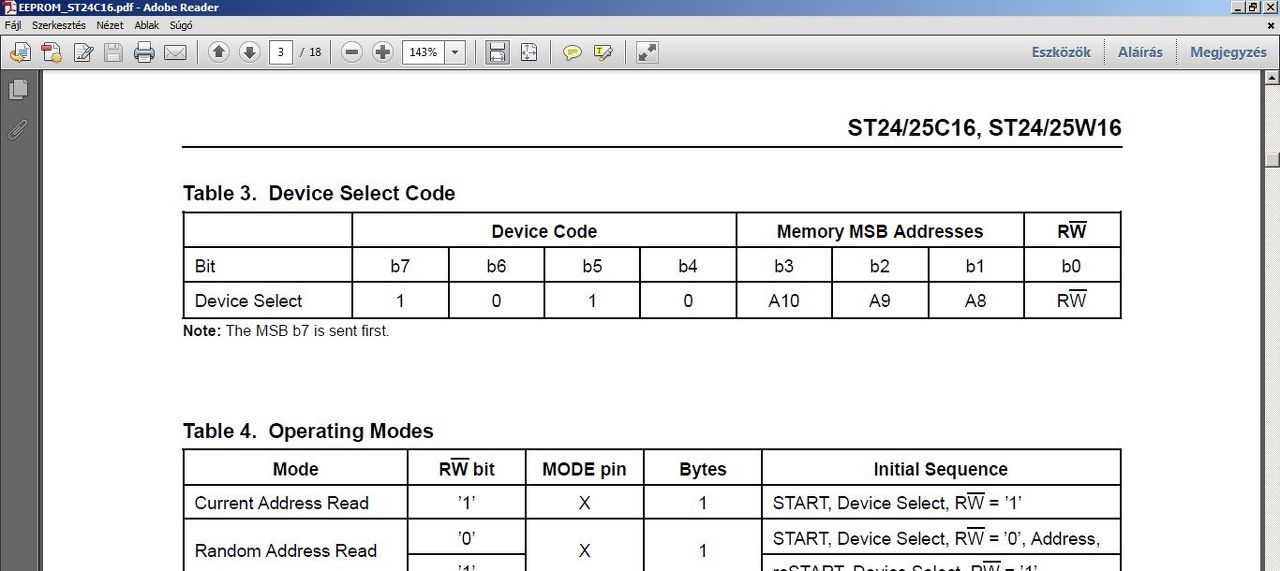This screenshot has width=1280, height=571.
Task: Show attachments via the paperclip icon
Action: pos(17,129)
